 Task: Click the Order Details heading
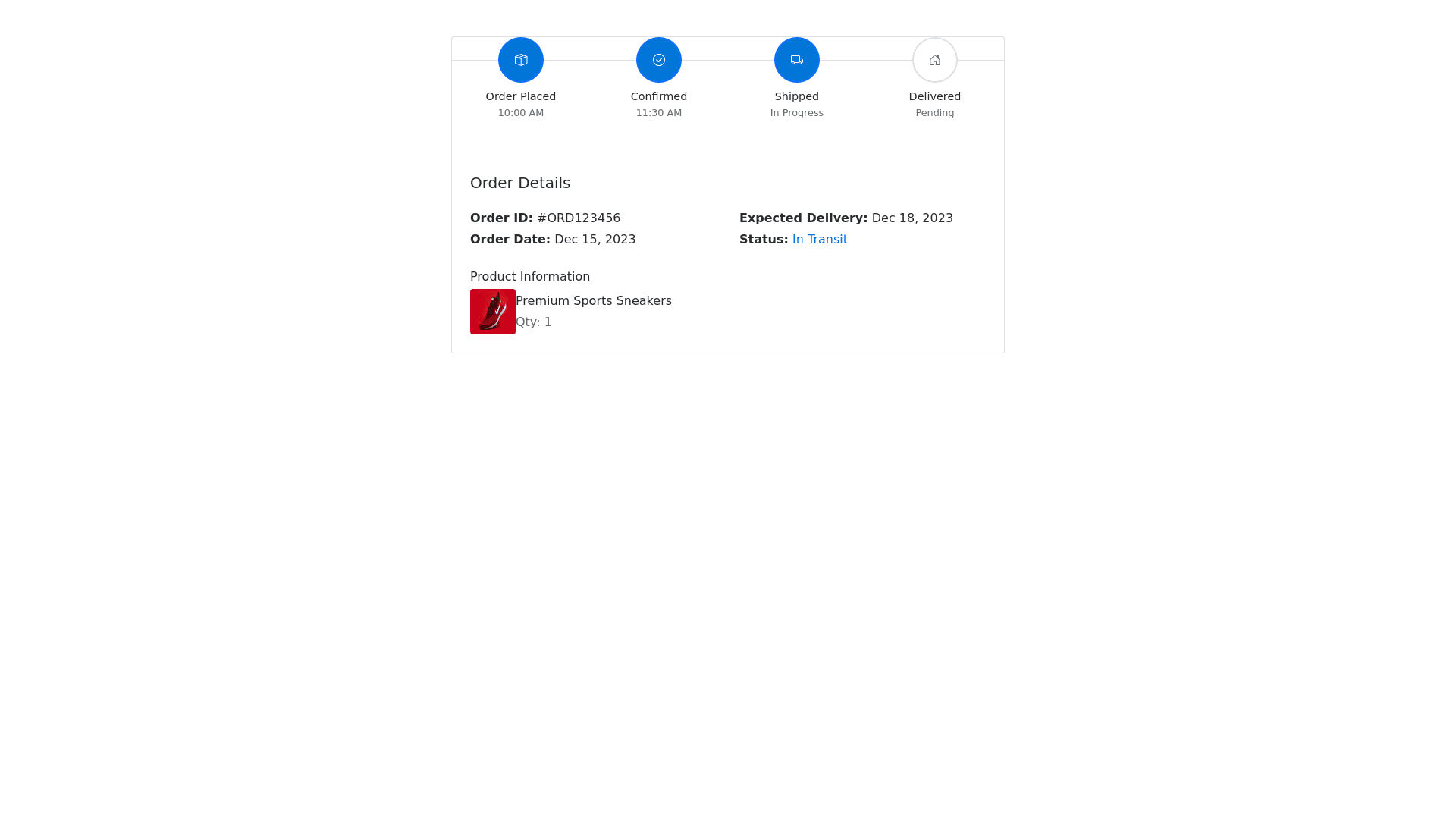[x=520, y=183]
